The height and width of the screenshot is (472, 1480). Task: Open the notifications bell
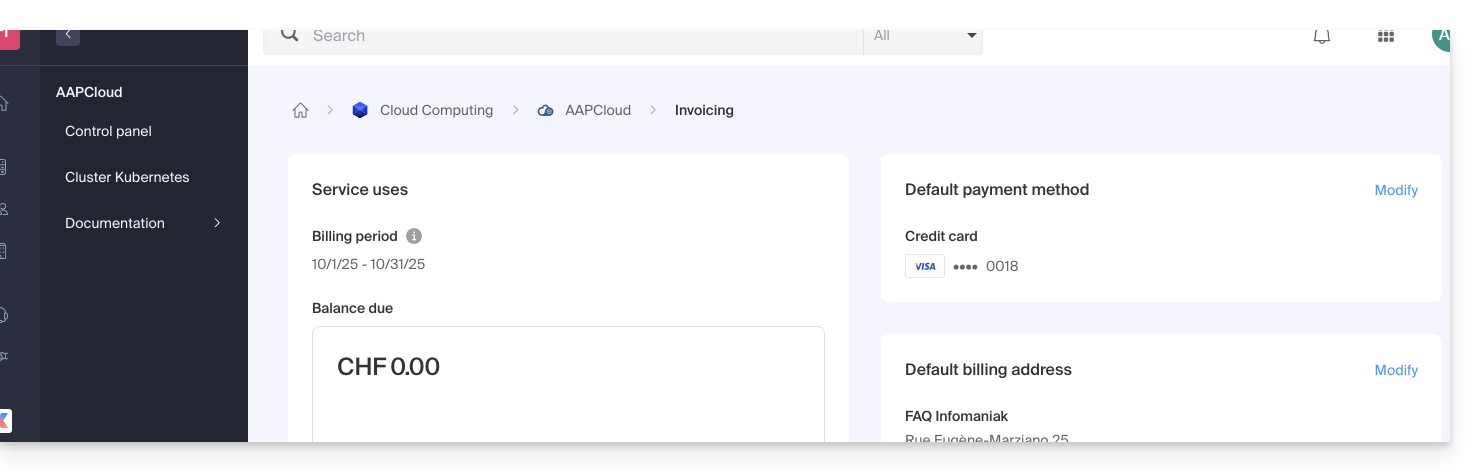pos(1322,37)
